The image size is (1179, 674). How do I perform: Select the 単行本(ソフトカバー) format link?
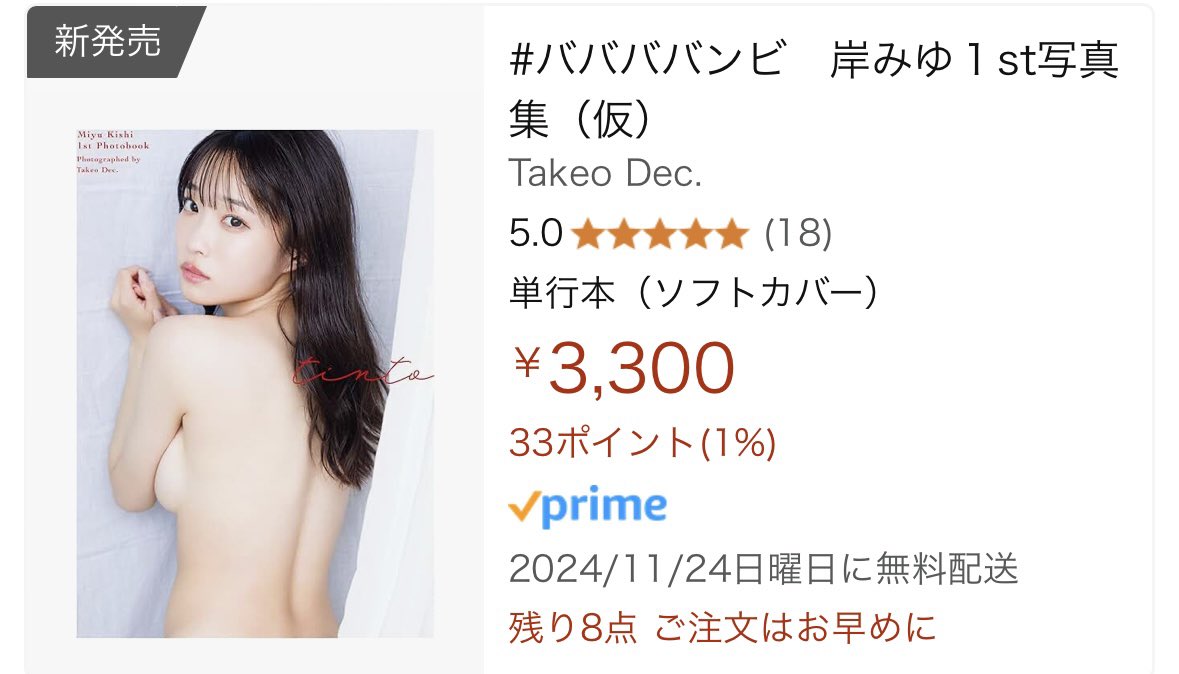click(x=694, y=292)
